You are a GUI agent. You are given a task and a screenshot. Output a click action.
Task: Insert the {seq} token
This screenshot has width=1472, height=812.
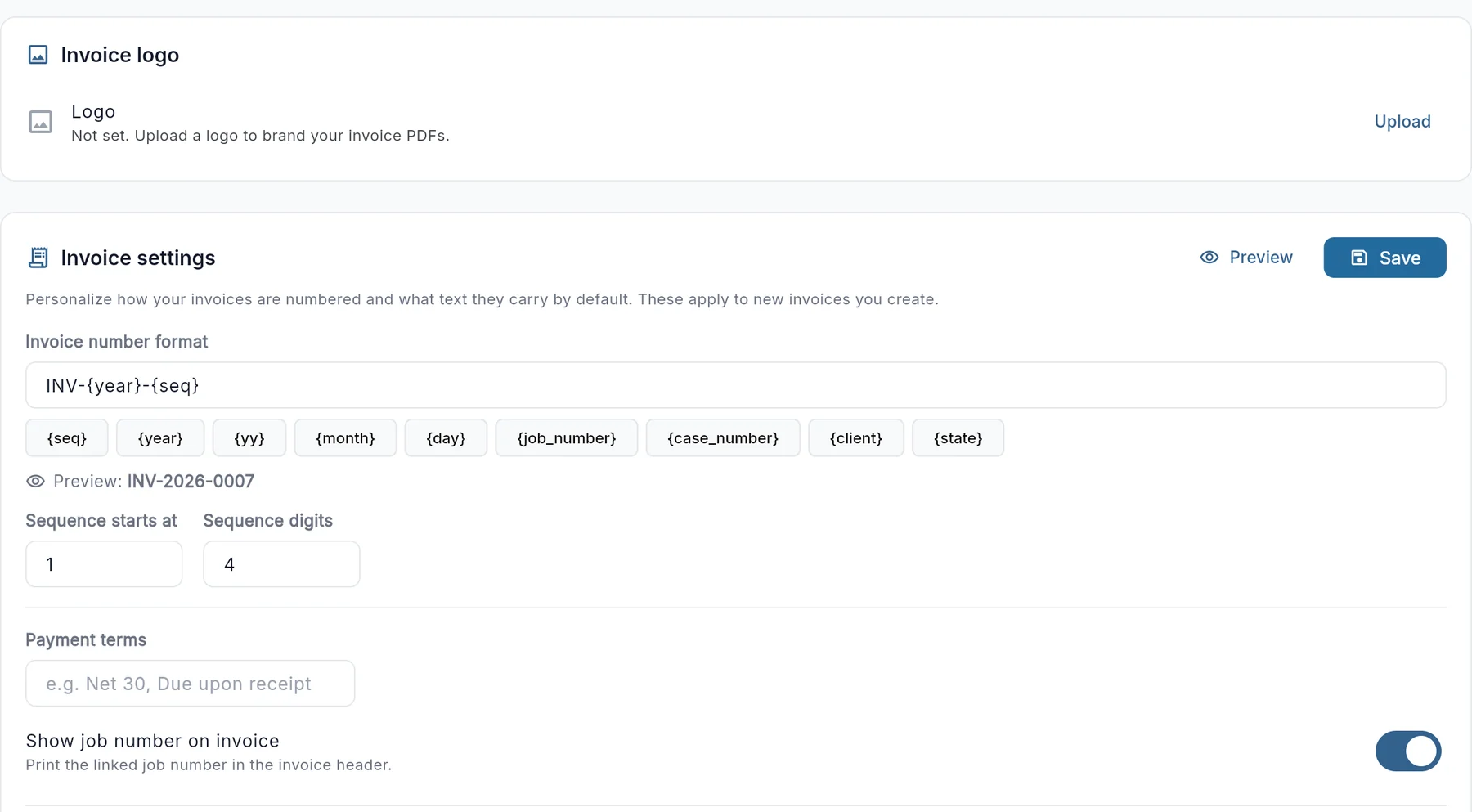[x=67, y=438]
